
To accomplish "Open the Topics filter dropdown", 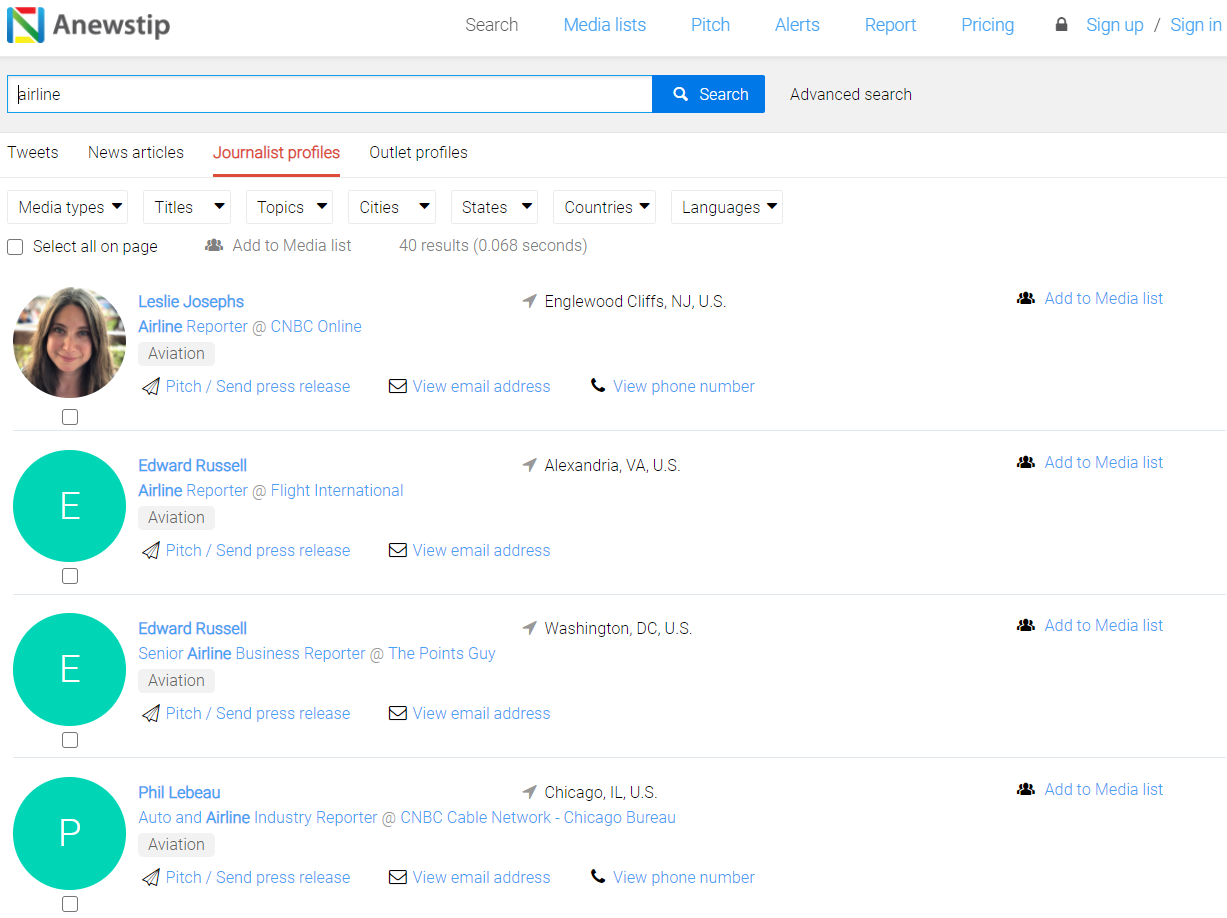I will pos(290,207).
